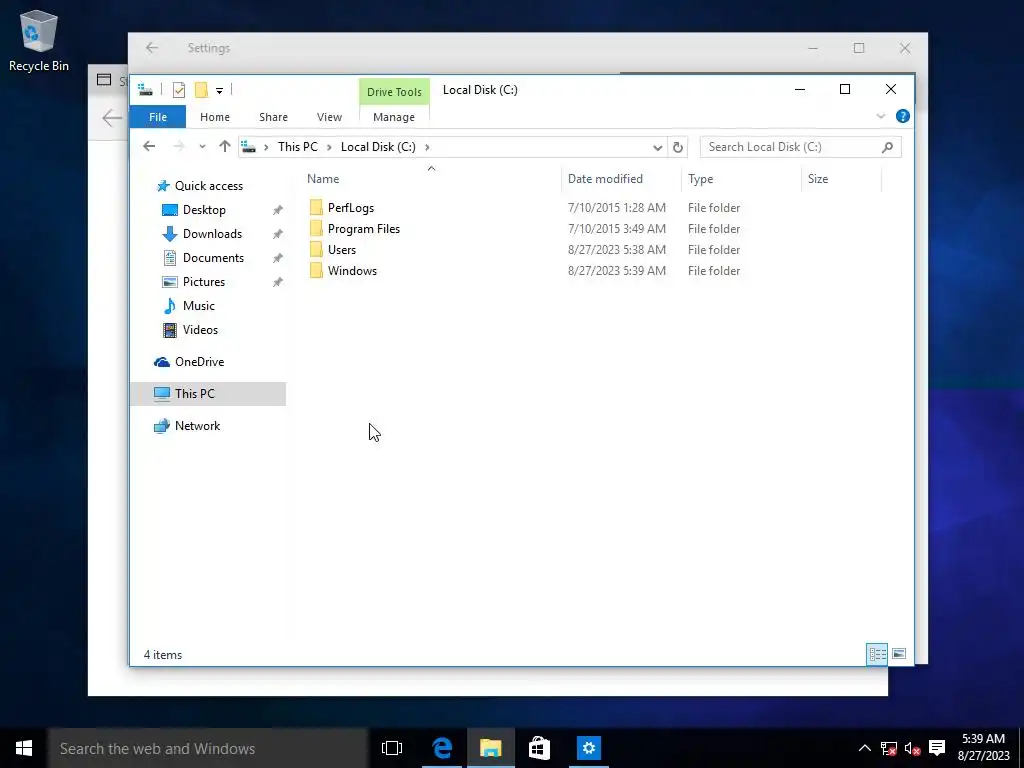Open Documents in the navigation pane
The height and width of the screenshot is (768, 1024).
pyautogui.click(x=213, y=258)
